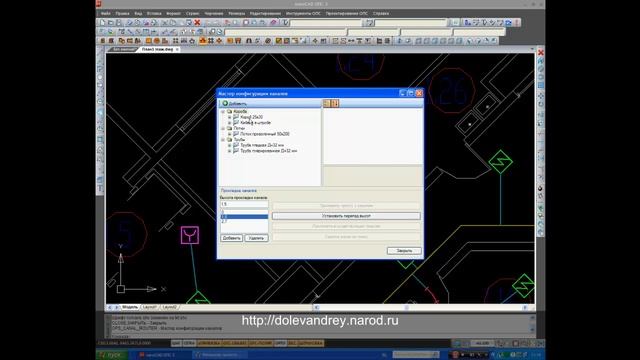The height and width of the screenshot is (360, 640).
Task: Click the New document icon in top toolbar
Action: tap(102, 22)
